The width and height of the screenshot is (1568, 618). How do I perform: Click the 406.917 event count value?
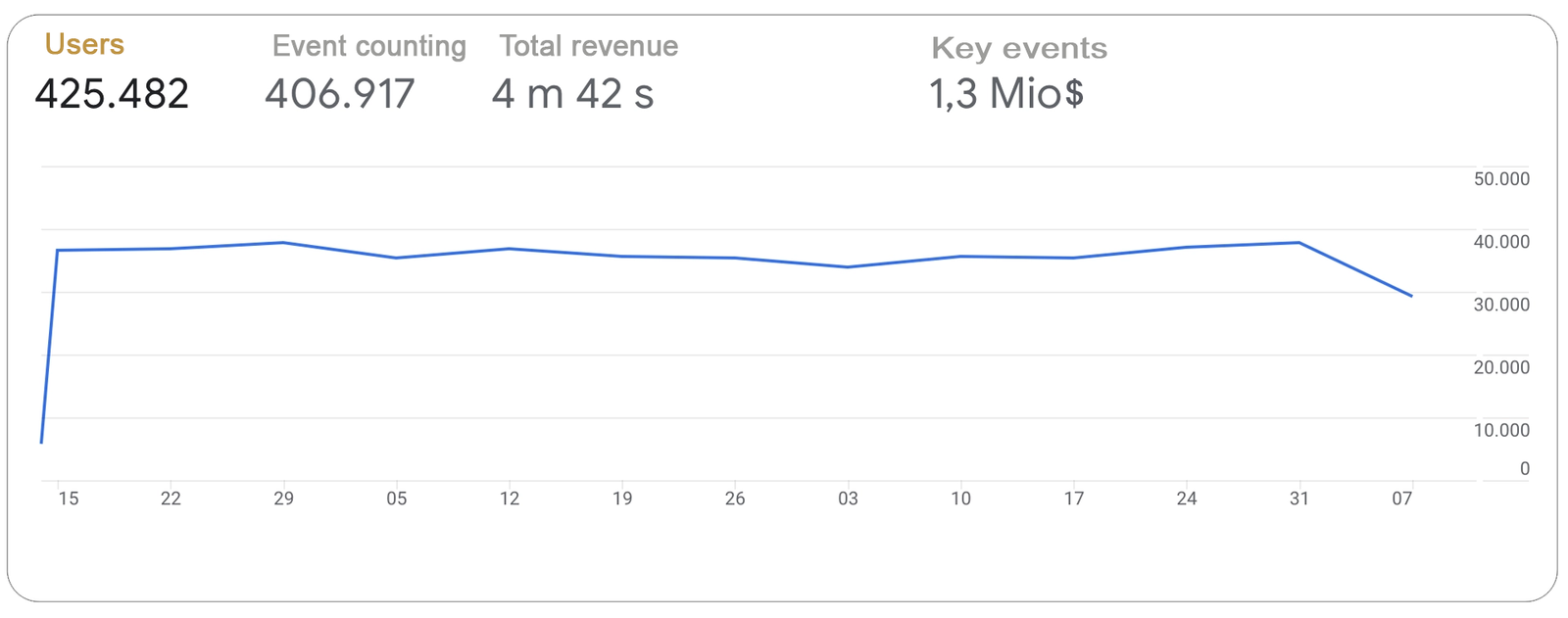(x=340, y=94)
